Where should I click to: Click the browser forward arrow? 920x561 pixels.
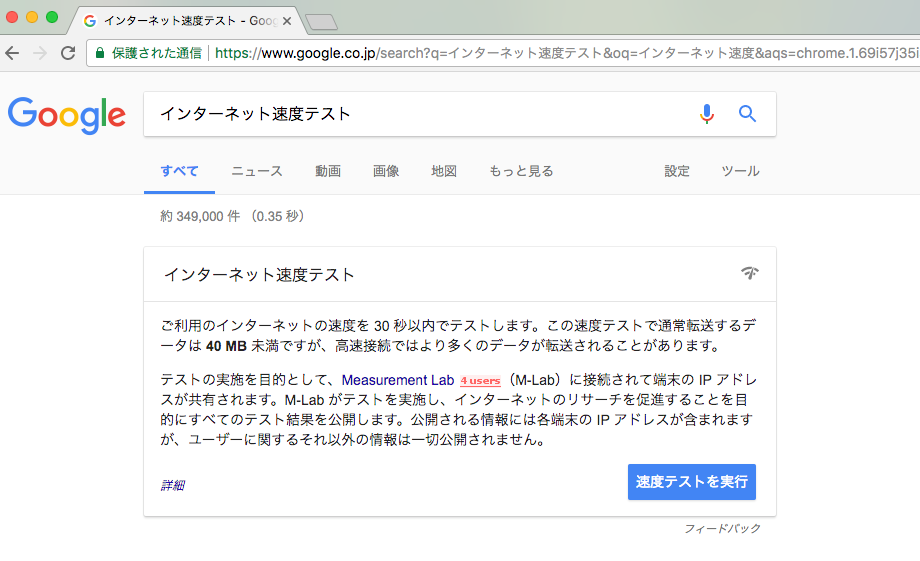[40, 53]
